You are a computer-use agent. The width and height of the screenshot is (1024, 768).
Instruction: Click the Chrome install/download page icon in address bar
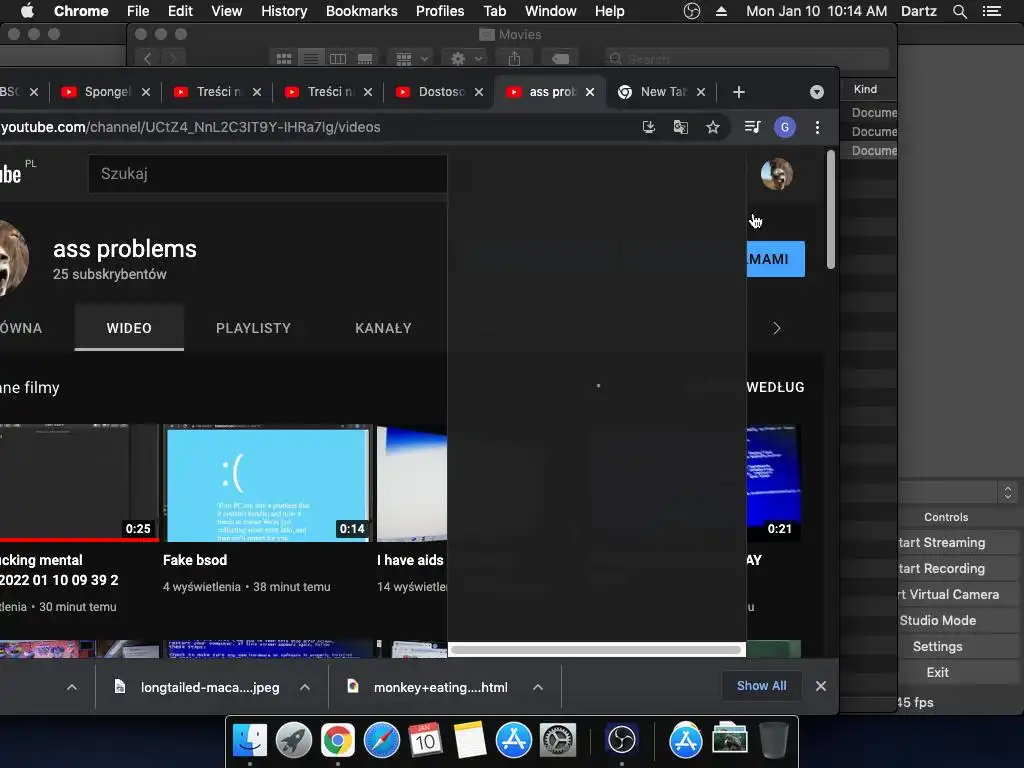click(x=648, y=127)
